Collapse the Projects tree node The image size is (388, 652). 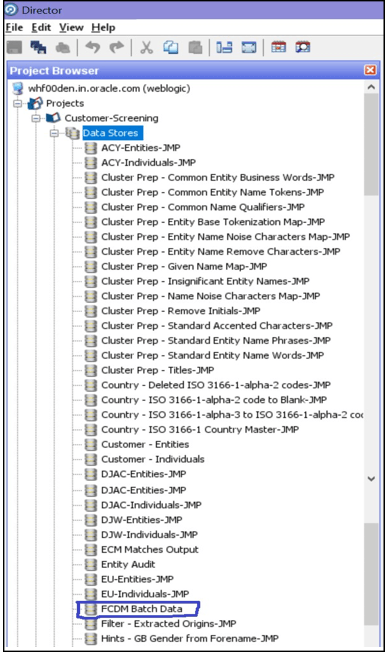(x=17, y=103)
